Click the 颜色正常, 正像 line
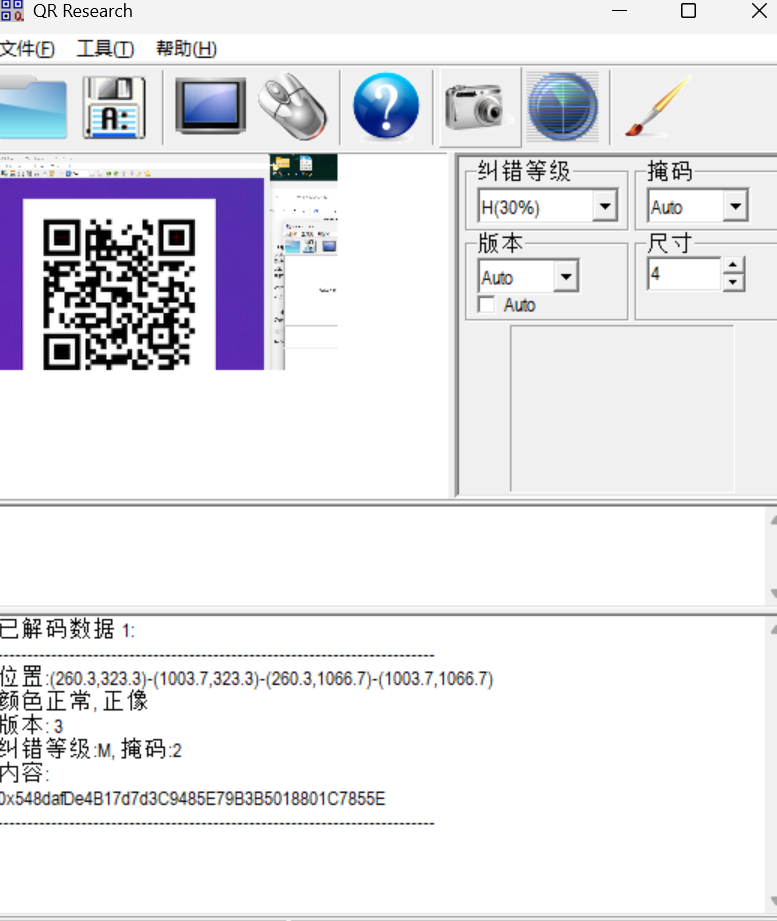Image resolution: width=777 pixels, height=921 pixels. tap(74, 701)
